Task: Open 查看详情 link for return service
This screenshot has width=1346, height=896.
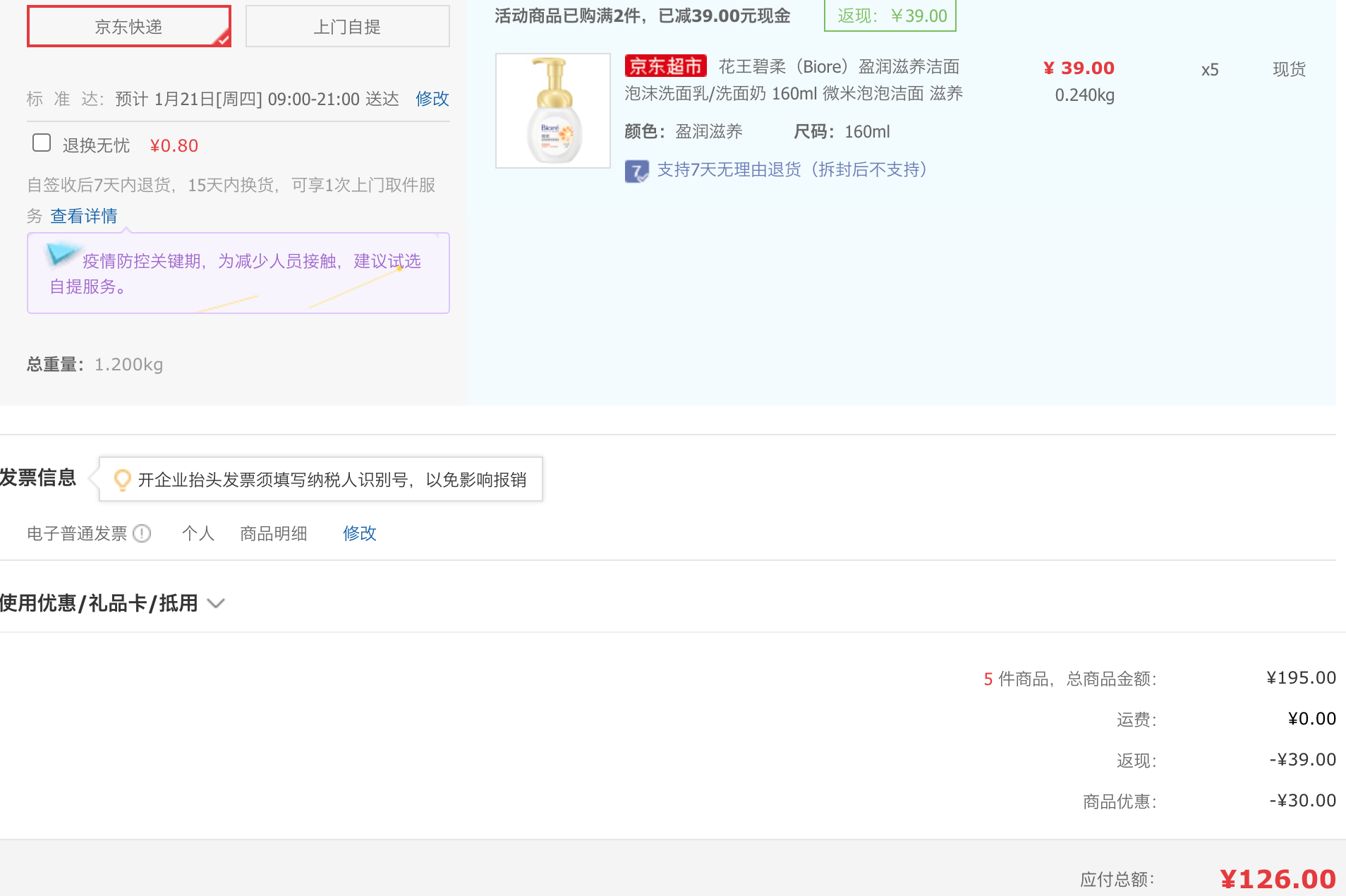Action: [84, 216]
